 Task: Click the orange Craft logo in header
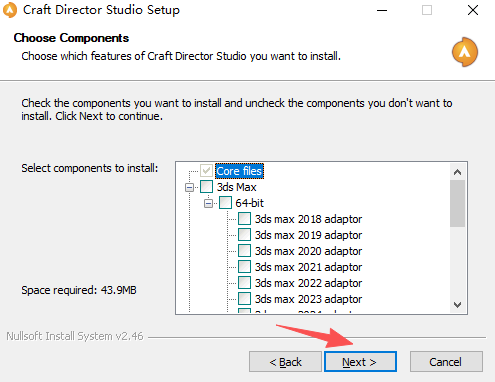tap(465, 52)
